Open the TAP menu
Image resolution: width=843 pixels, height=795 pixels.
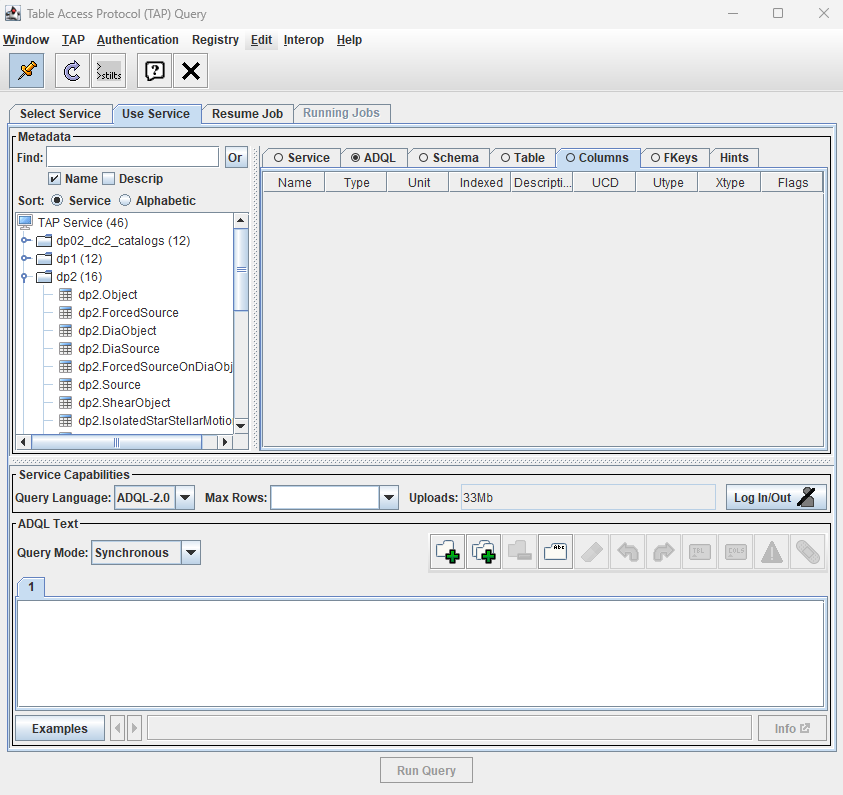coord(73,40)
